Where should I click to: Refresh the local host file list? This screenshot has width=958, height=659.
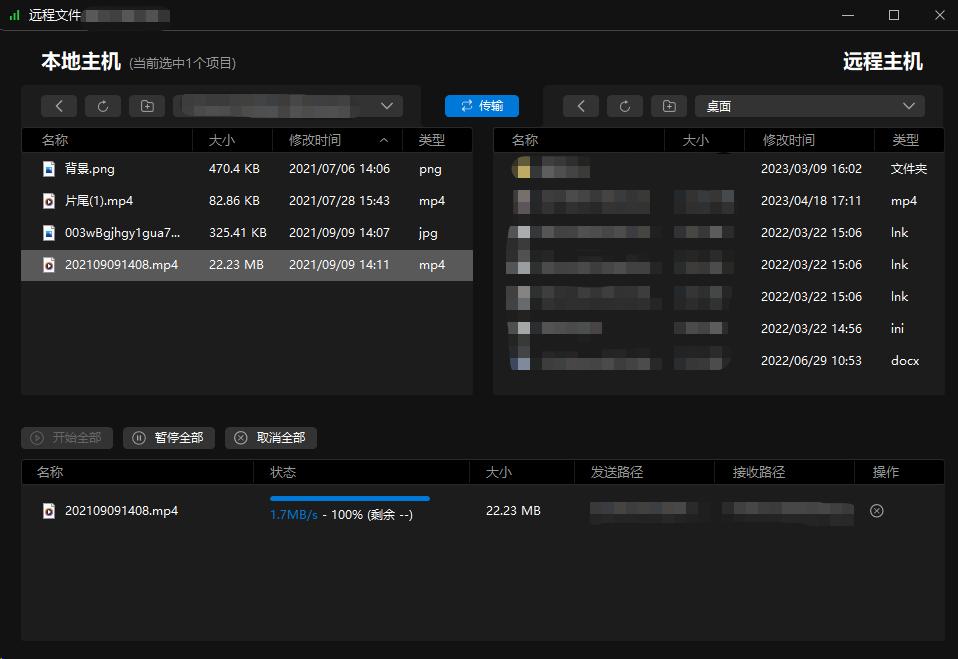click(x=103, y=106)
